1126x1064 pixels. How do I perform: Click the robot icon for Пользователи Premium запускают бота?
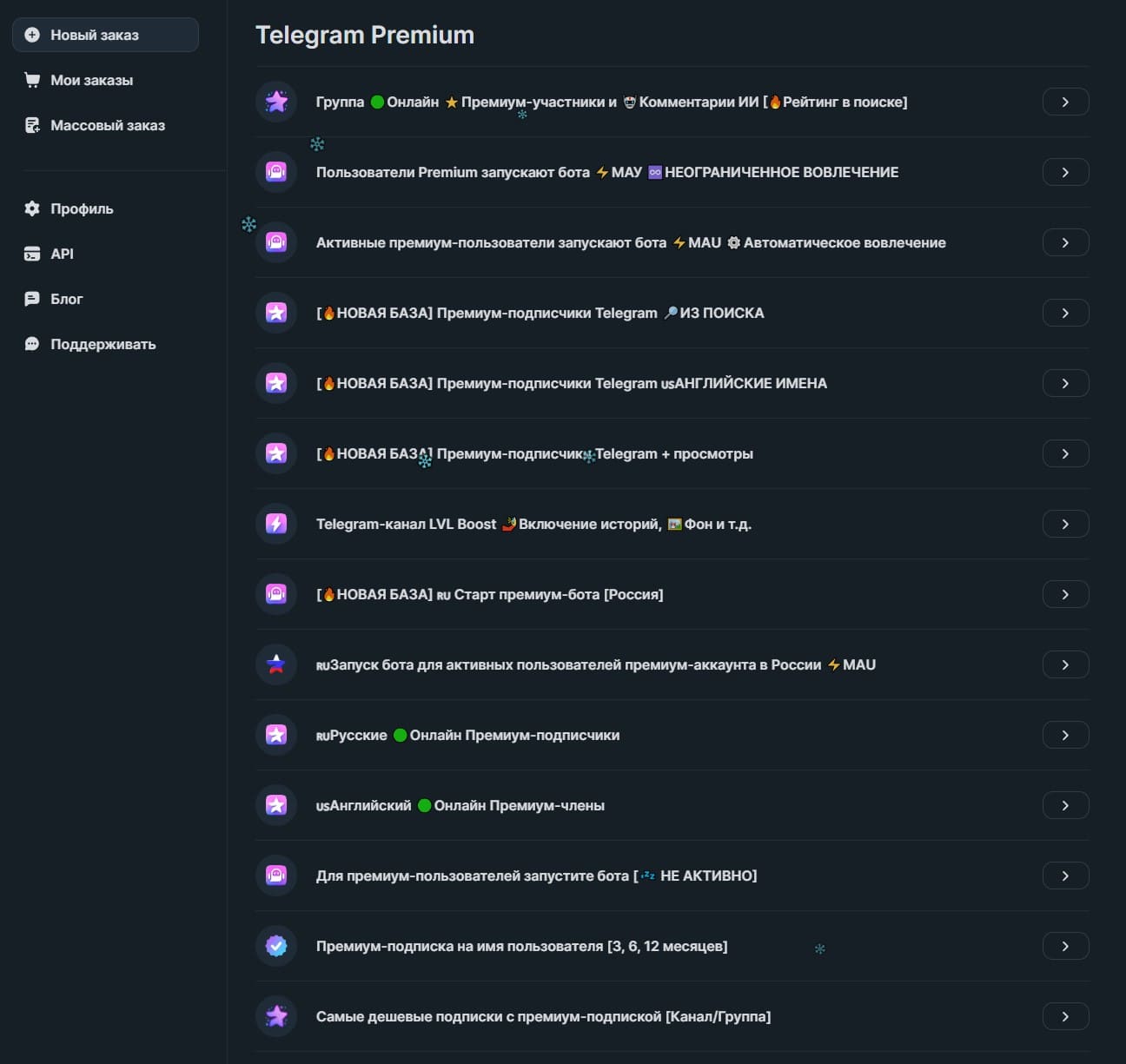[275, 172]
